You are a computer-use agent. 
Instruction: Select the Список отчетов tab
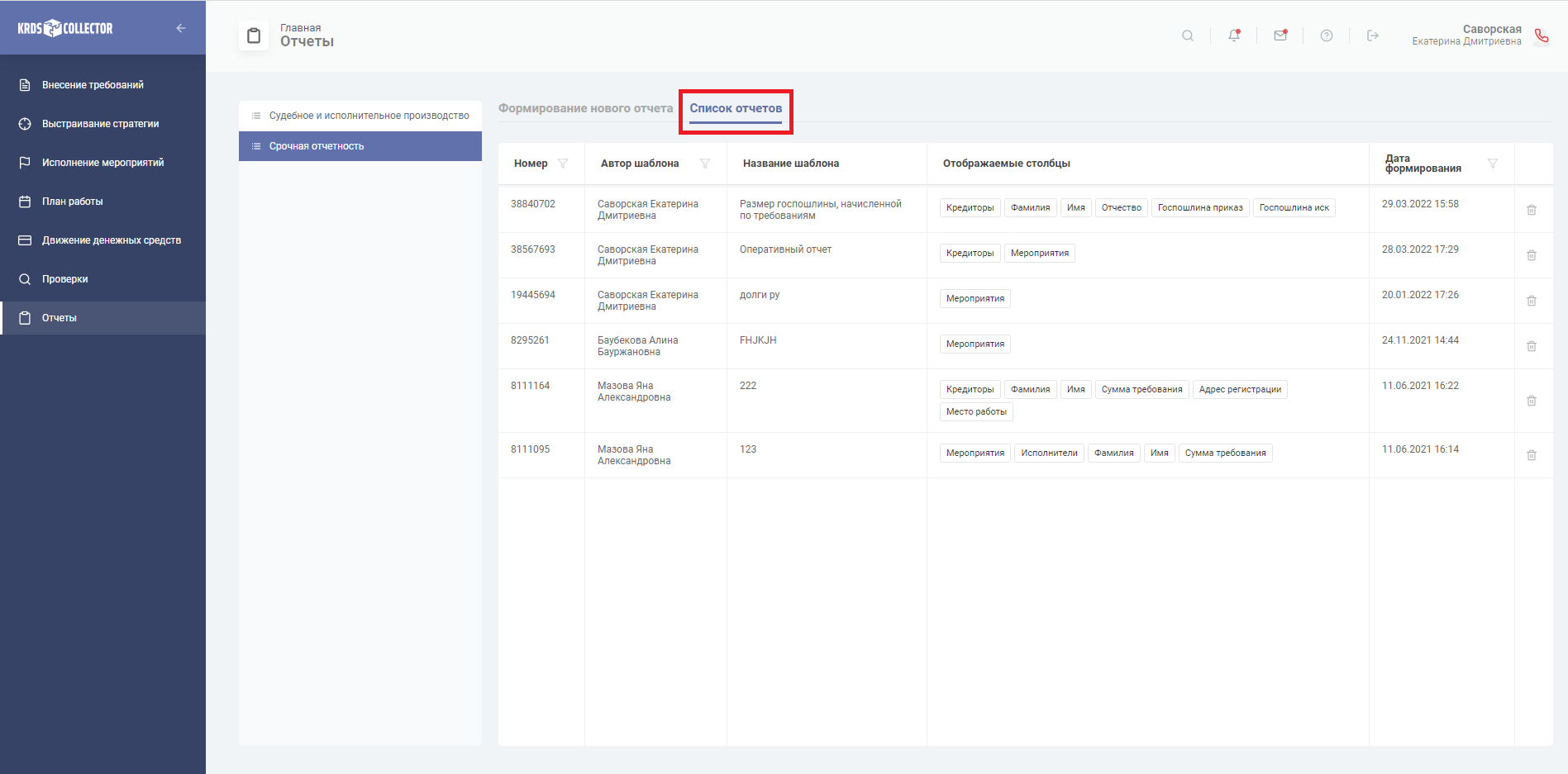pos(736,108)
